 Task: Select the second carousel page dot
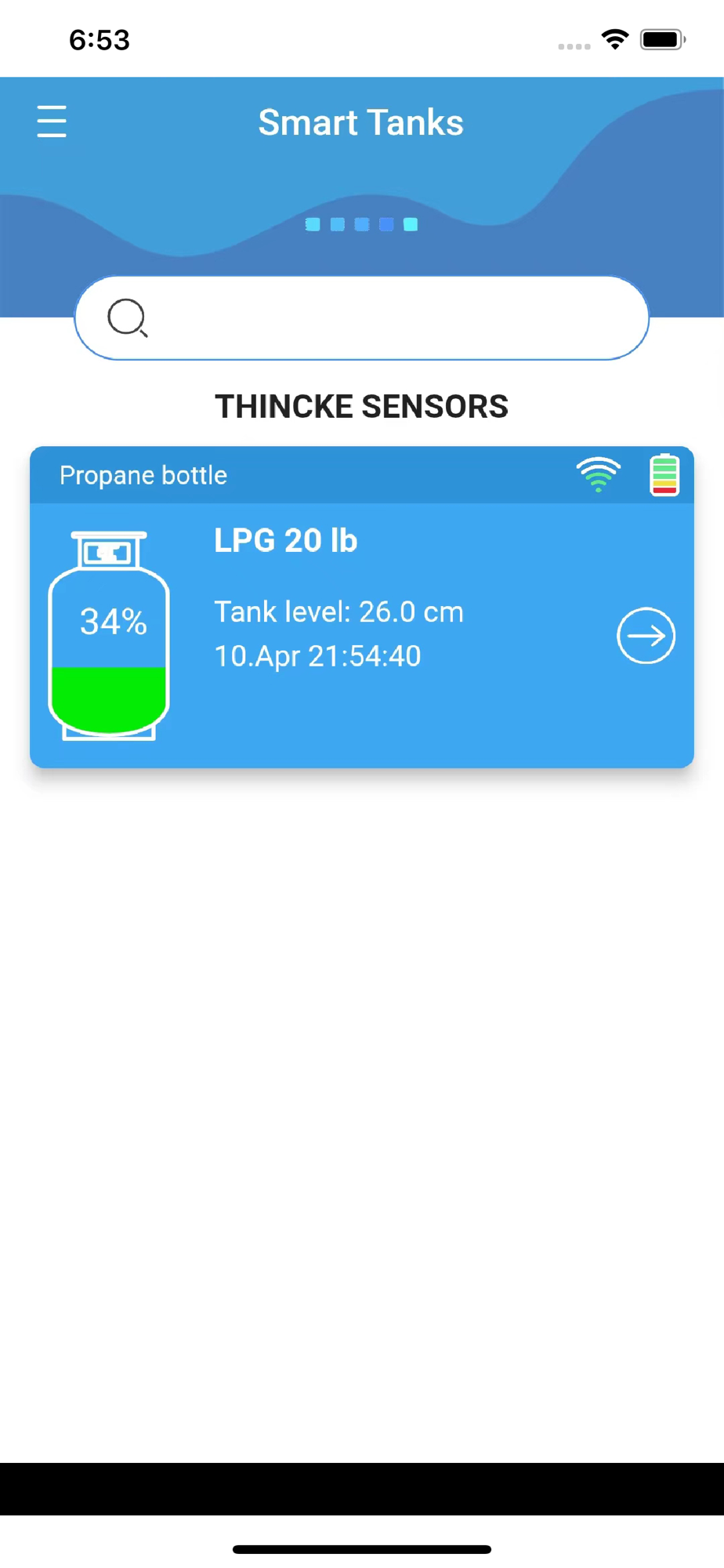pyautogui.click(x=337, y=225)
